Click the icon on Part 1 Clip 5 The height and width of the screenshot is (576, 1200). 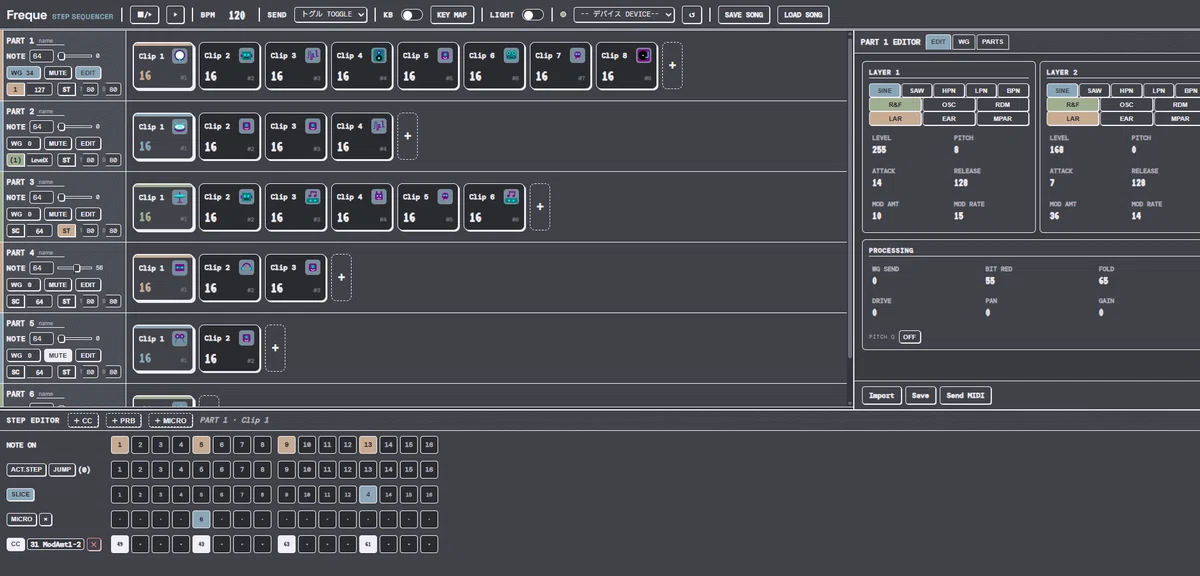click(x=445, y=56)
